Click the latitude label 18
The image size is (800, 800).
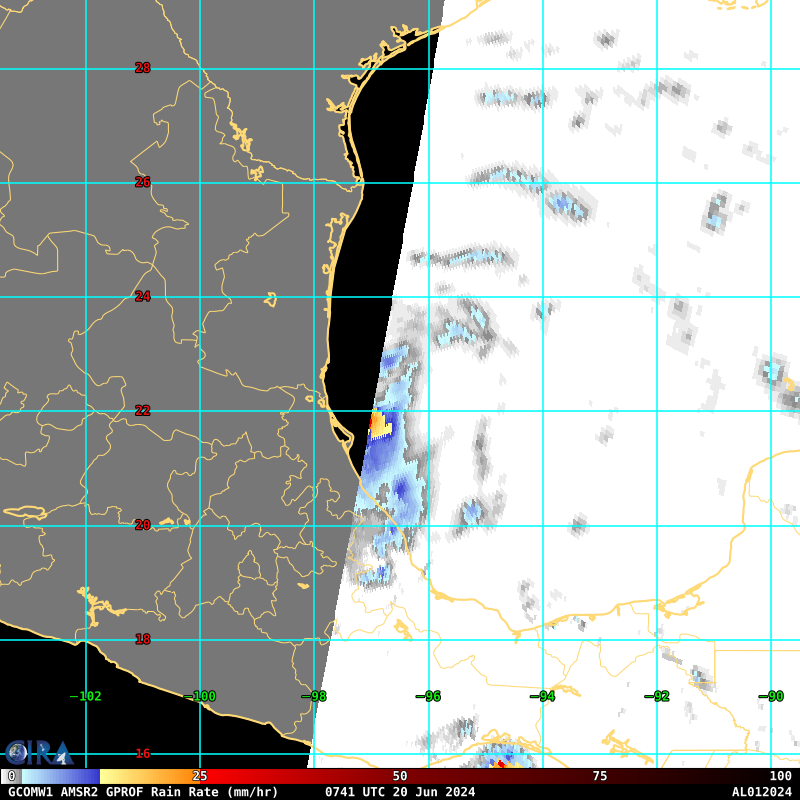[x=143, y=639]
